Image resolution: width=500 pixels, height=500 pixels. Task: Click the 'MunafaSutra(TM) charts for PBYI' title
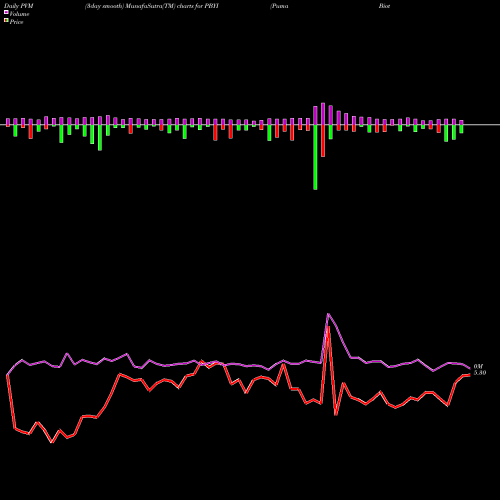(x=172, y=6)
